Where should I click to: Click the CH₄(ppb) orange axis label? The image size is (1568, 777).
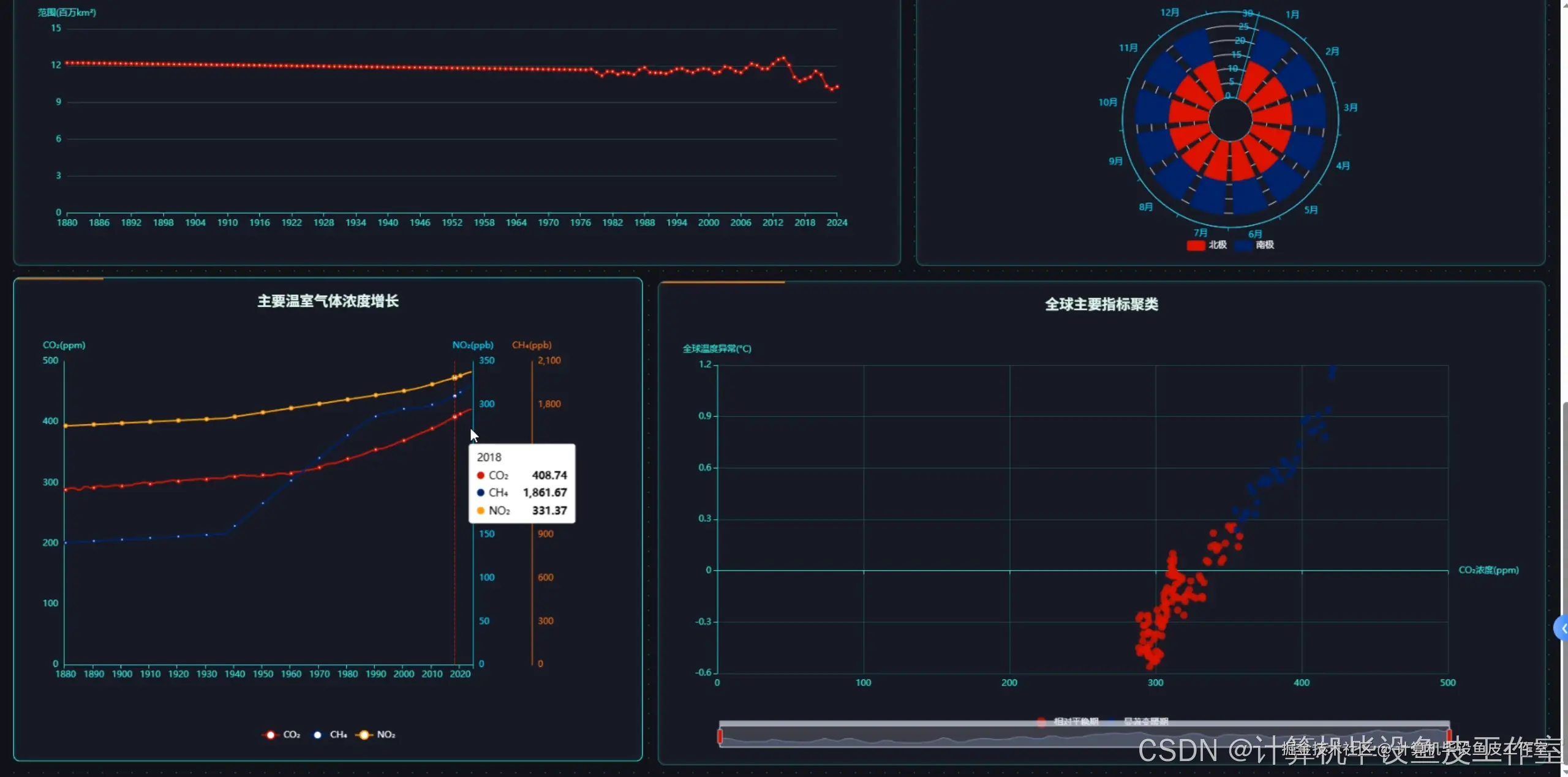[532, 345]
